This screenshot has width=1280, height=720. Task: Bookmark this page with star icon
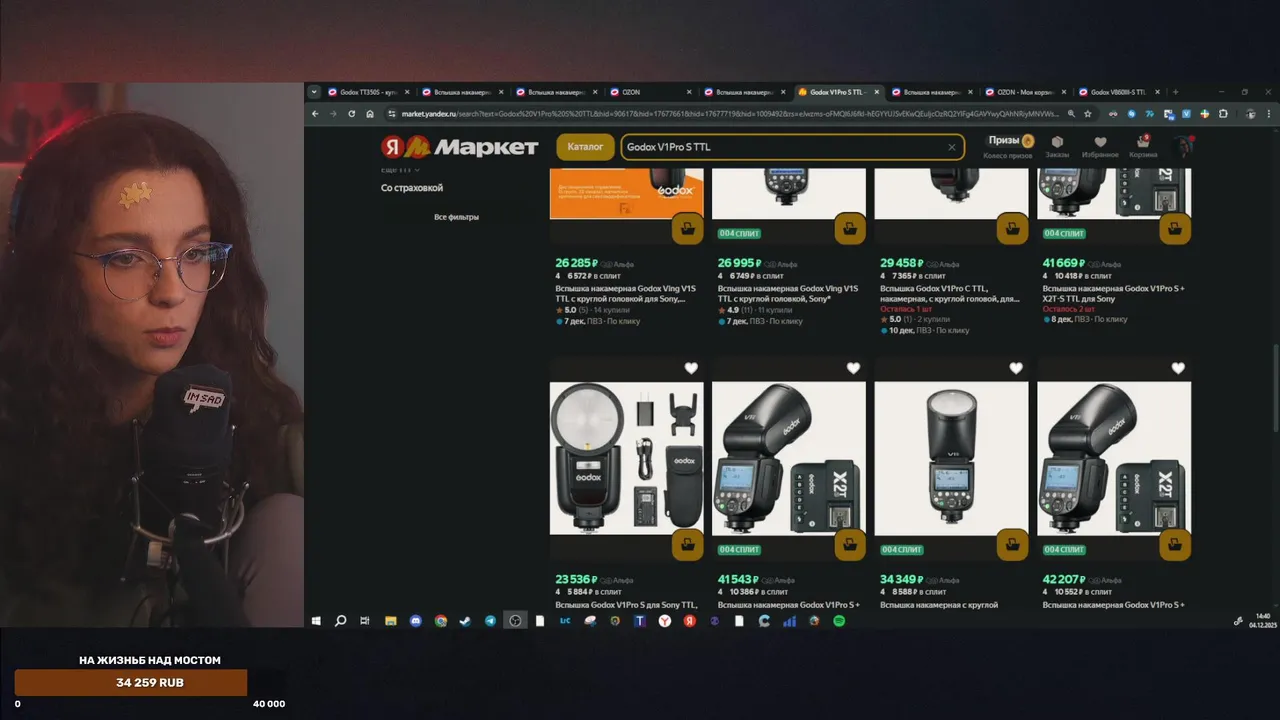point(1086,114)
